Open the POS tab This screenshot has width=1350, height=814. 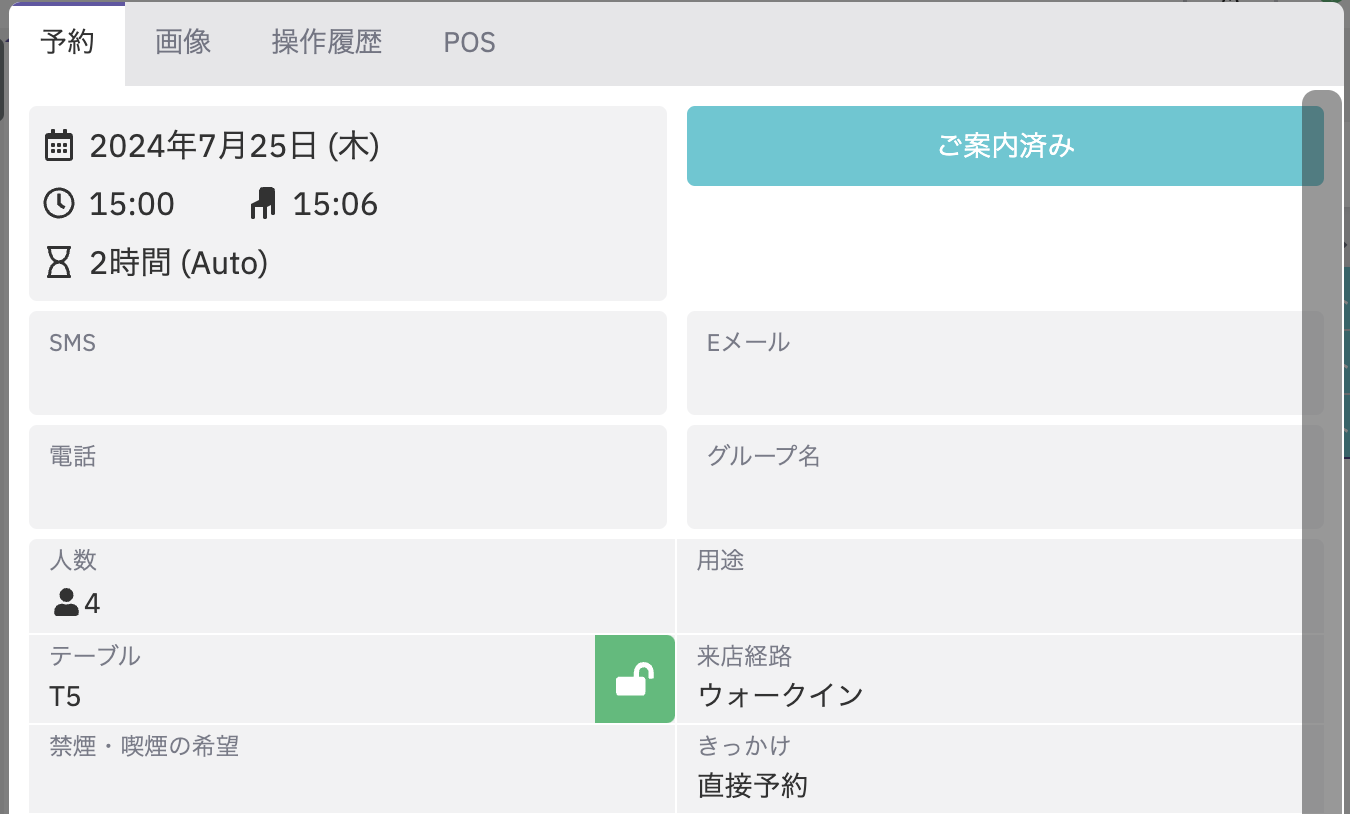[x=469, y=43]
